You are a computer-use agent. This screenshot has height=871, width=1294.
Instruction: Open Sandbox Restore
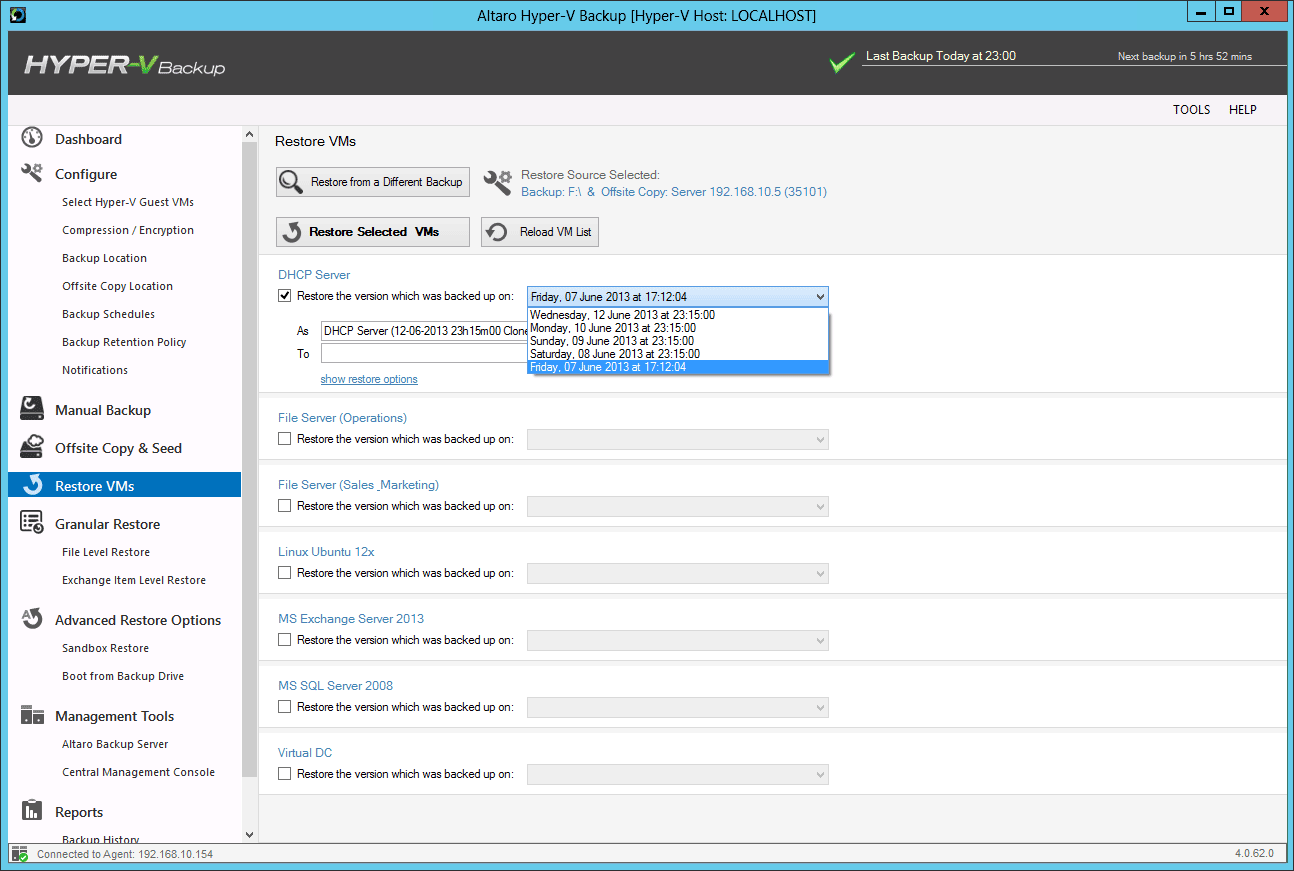click(x=106, y=648)
